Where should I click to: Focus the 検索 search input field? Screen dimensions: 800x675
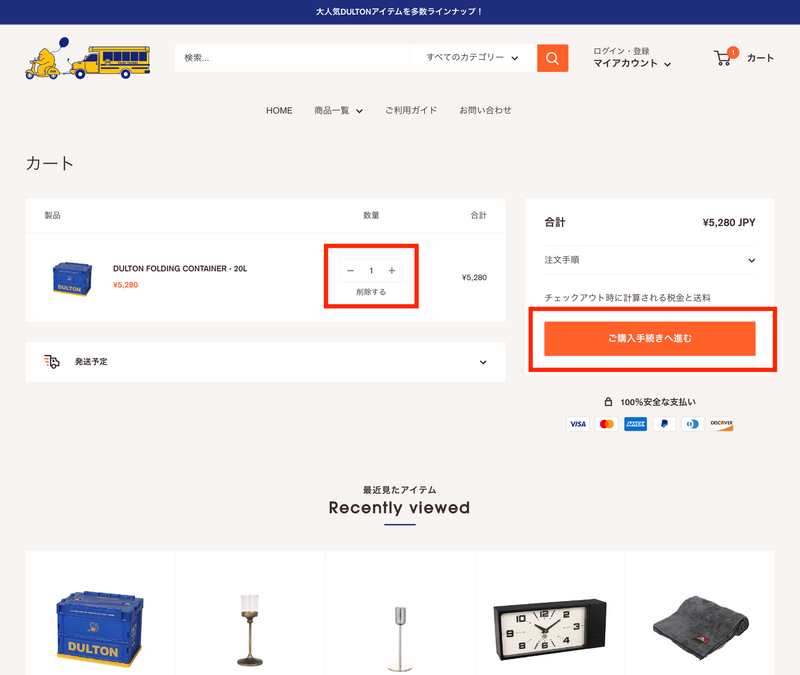292,58
